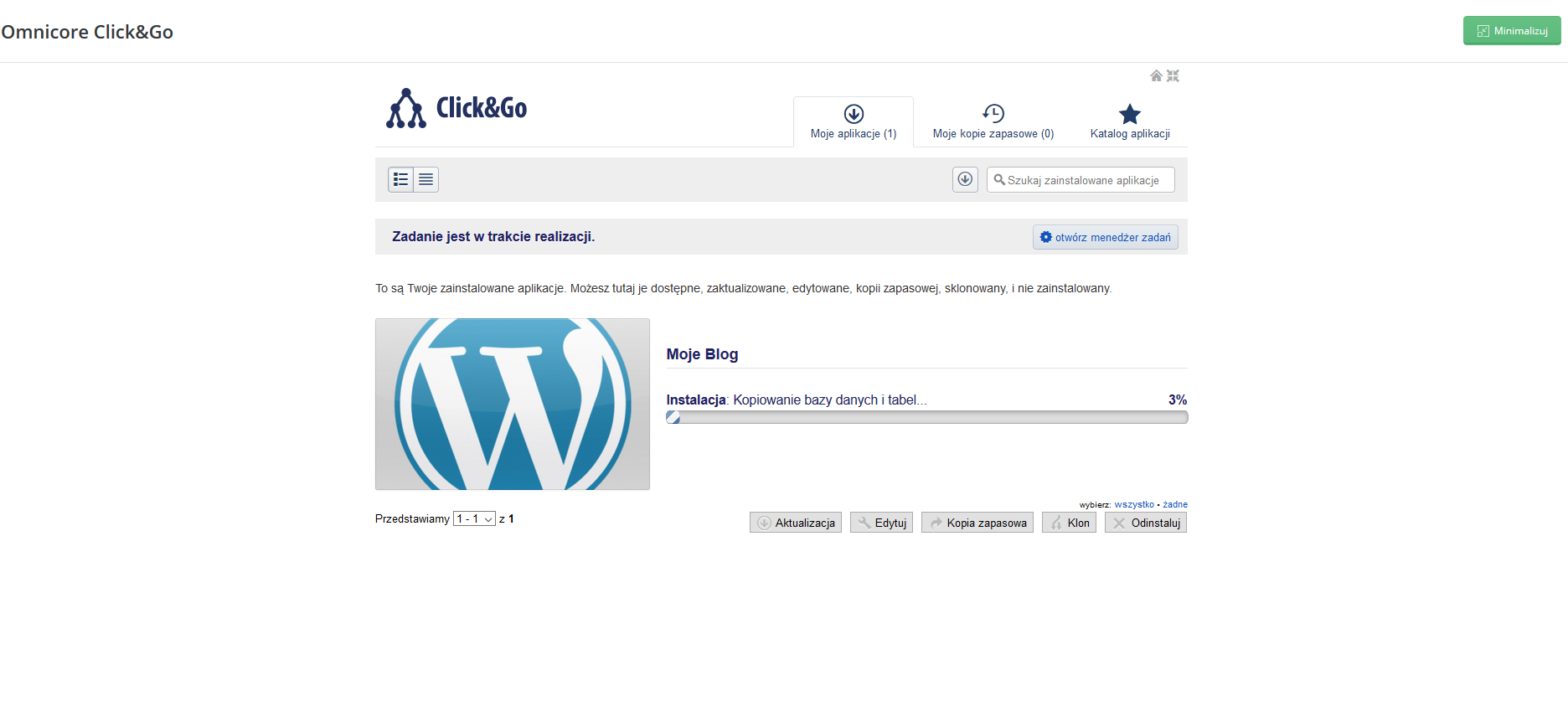Click the collapse arrows icon beside home
The image size is (1568, 727).
(1173, 76)
